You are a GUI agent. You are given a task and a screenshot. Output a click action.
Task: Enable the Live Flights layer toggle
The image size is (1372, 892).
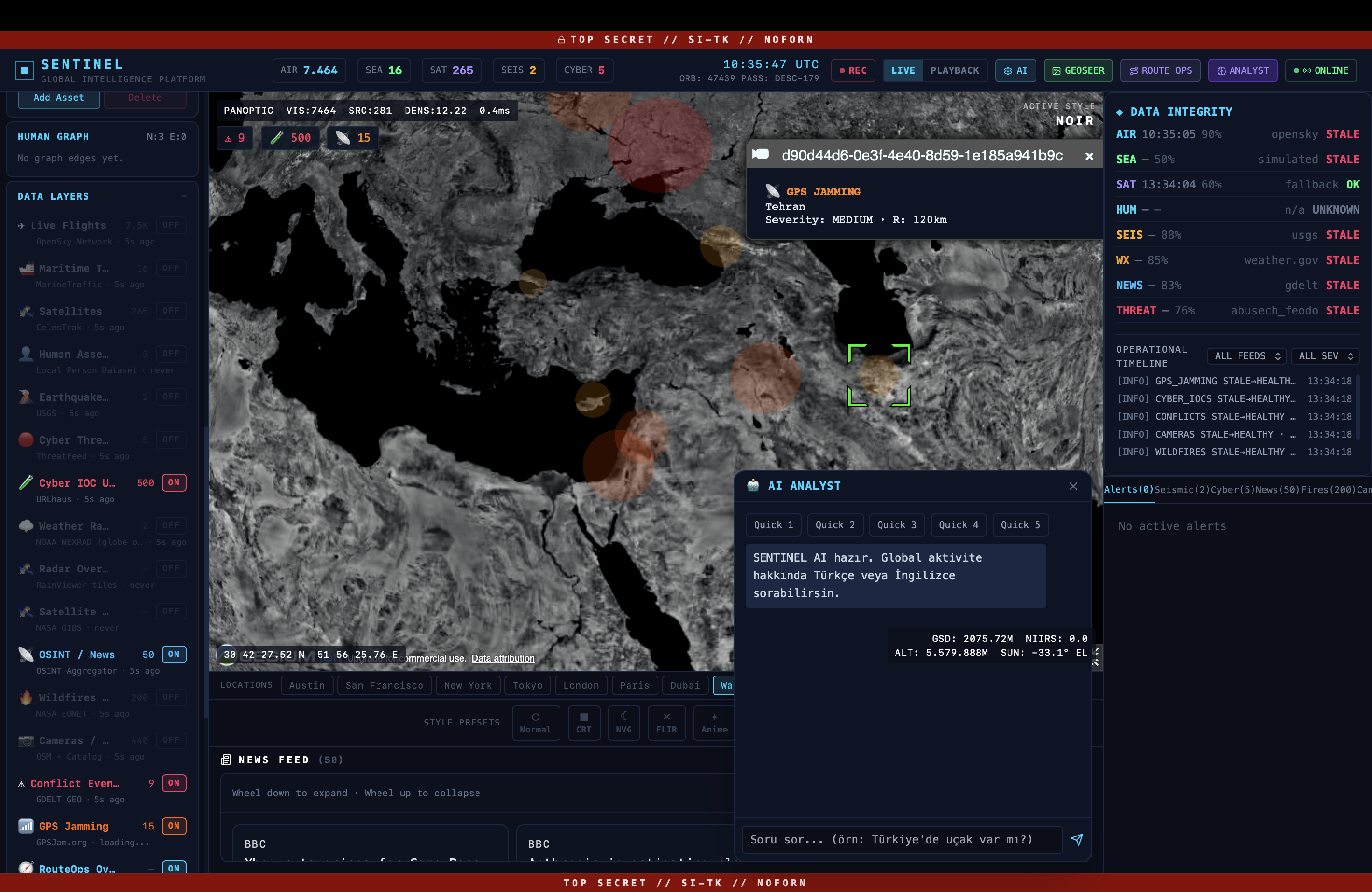[x=171, y=225]
